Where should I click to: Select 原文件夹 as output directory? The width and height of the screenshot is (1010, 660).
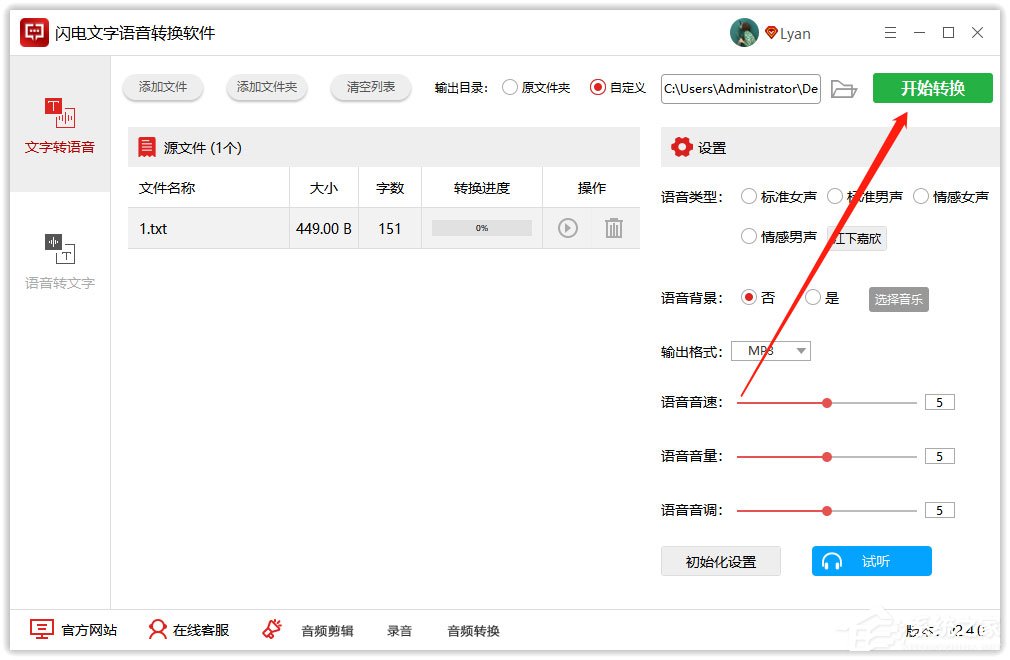tap(510, 88)
